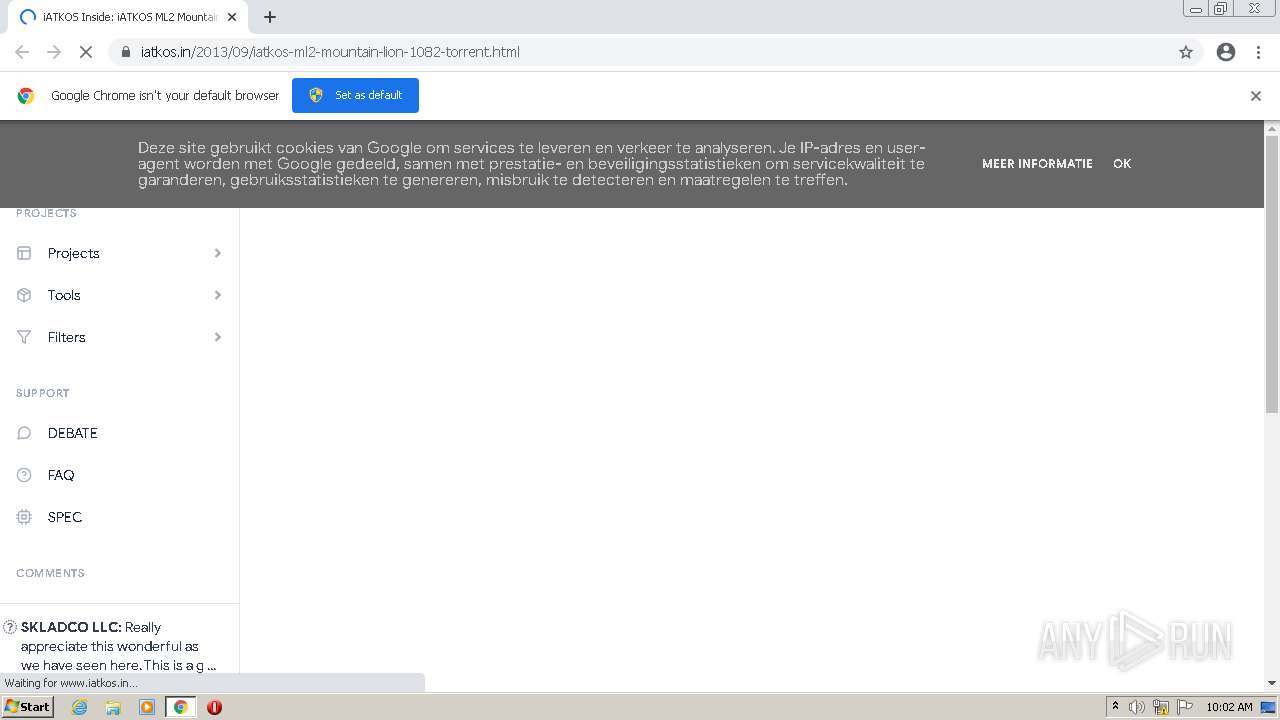1280x720 pixels.
Task: Open SKLADCO LLC comment
Action: click(118, 646)
